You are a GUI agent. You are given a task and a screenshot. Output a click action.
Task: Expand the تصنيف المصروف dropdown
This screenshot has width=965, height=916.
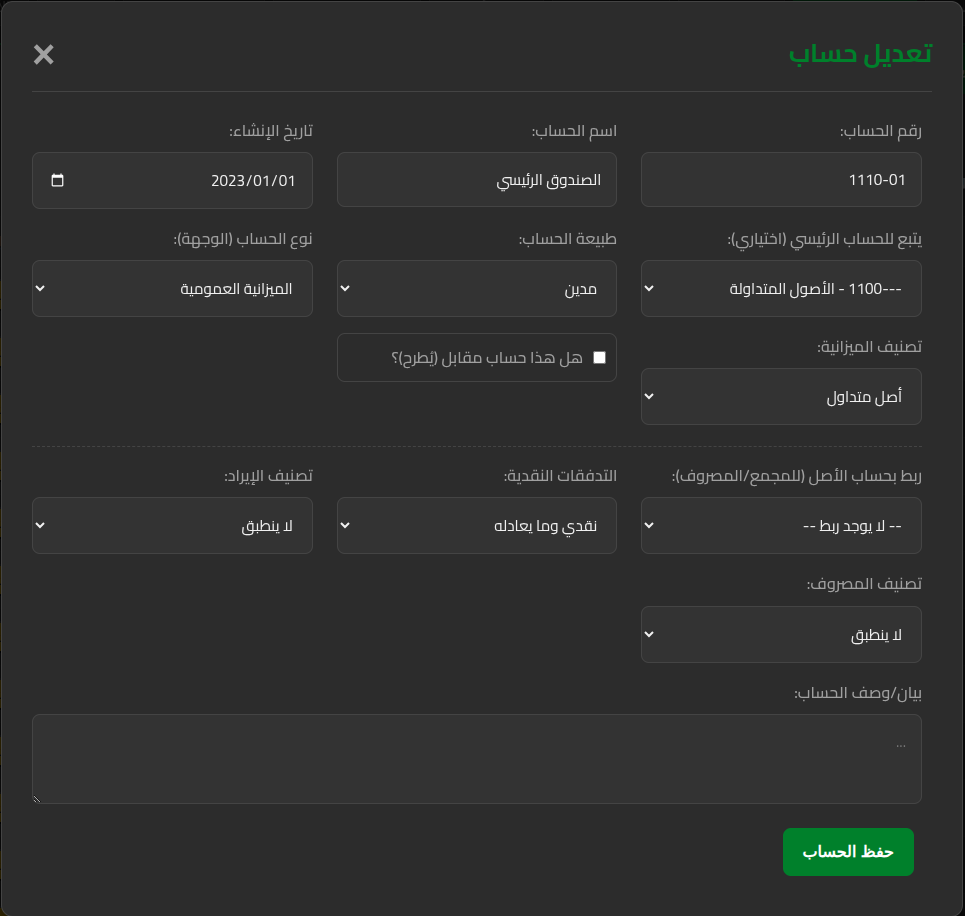(x=781, y=635)
